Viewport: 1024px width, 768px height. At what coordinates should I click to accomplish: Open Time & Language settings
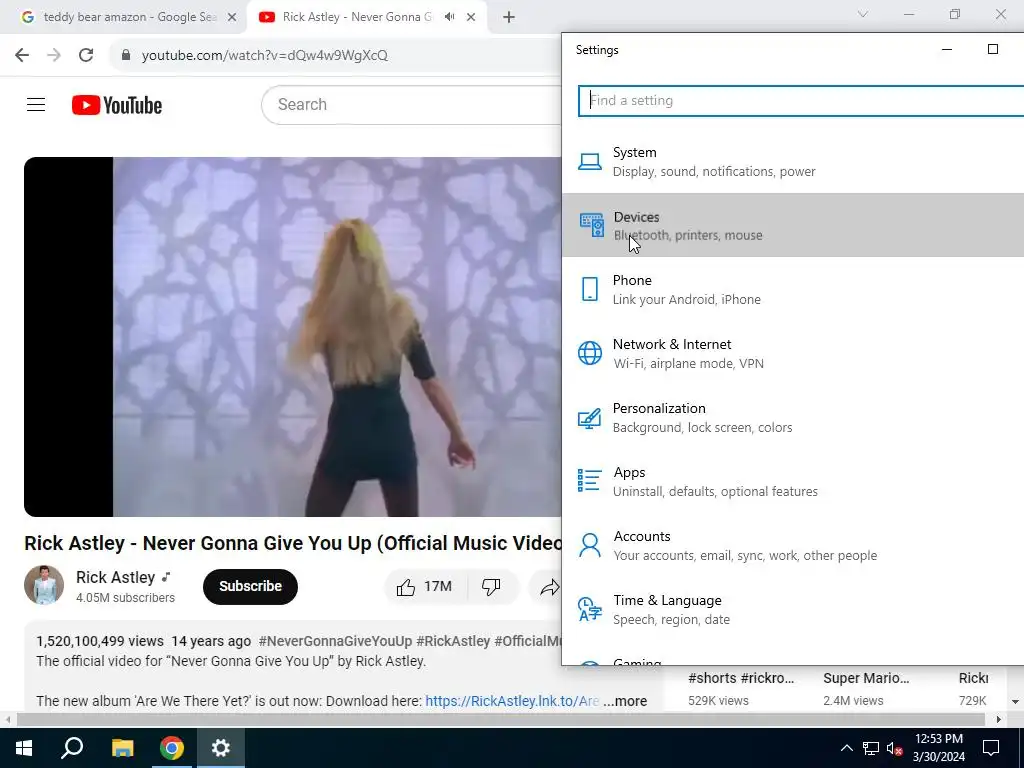click(x=793, y=609)
